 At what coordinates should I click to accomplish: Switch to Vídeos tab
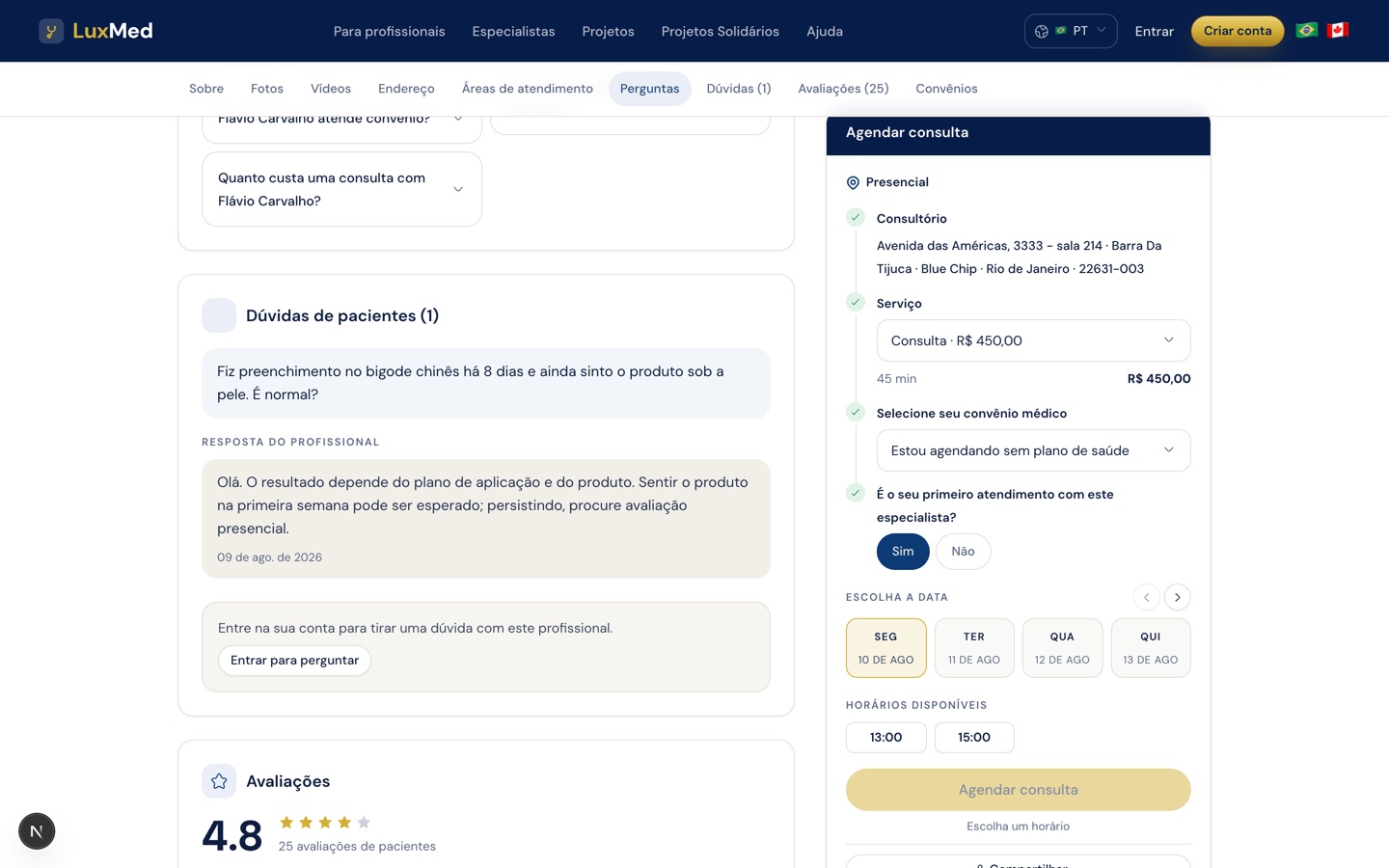point(331,89)
